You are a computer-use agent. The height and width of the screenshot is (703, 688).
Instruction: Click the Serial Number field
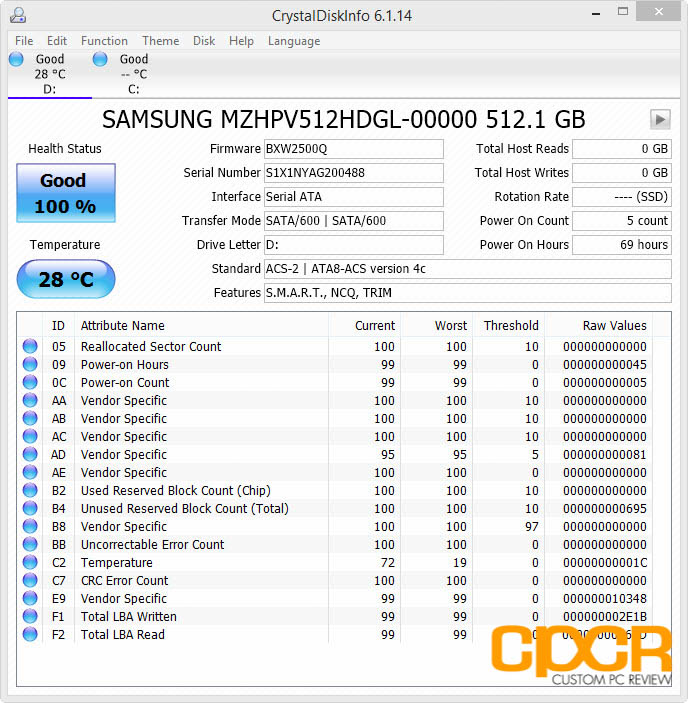tap(354, 173)
